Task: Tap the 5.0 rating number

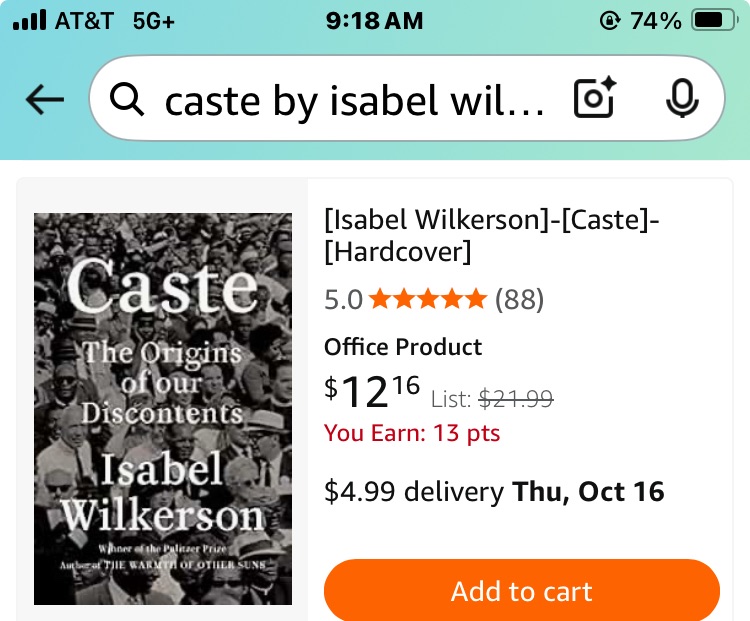Action: click(x=344, y=298)
